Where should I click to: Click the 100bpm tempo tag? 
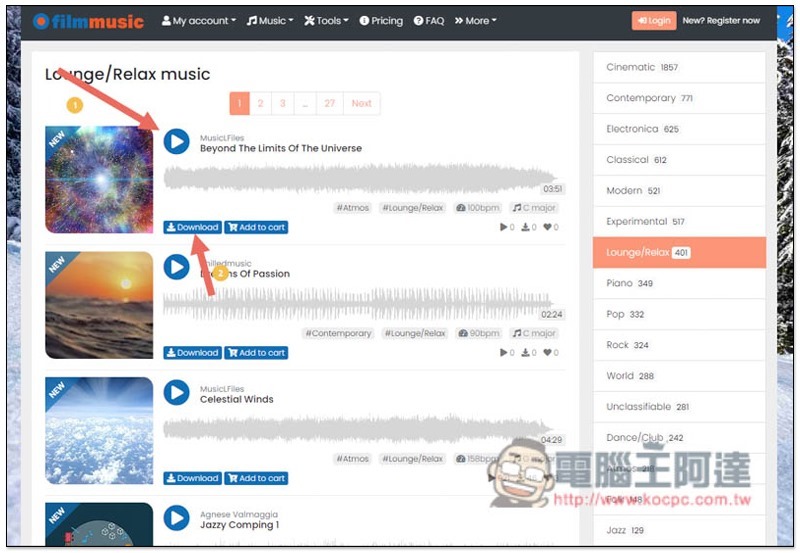[x=478, y=208]
